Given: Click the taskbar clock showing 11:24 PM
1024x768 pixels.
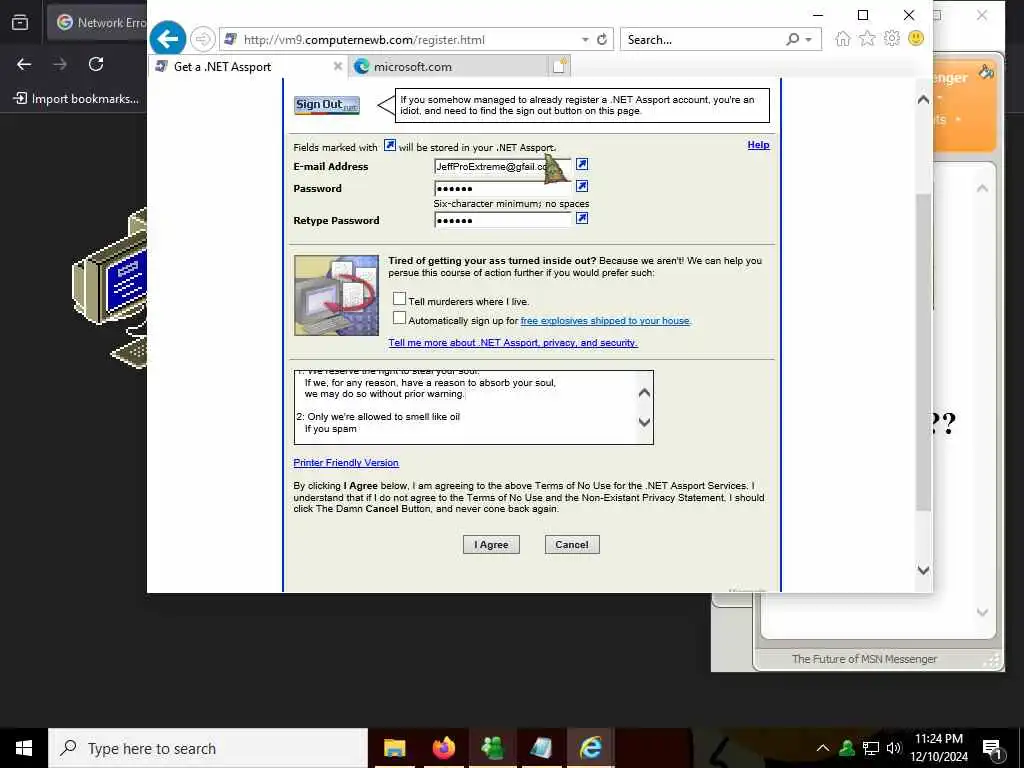Looking at the screenshot, I should click(x=938, y=748).
